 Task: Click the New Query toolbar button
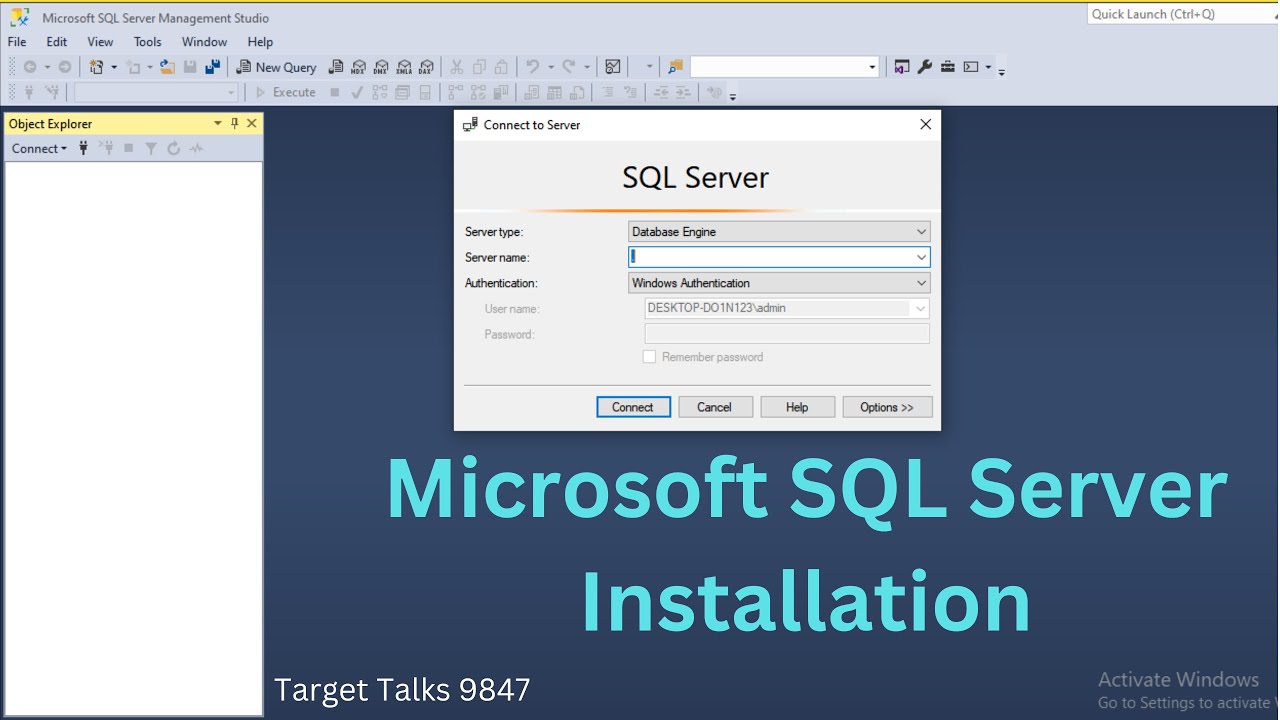click(276, 67)
